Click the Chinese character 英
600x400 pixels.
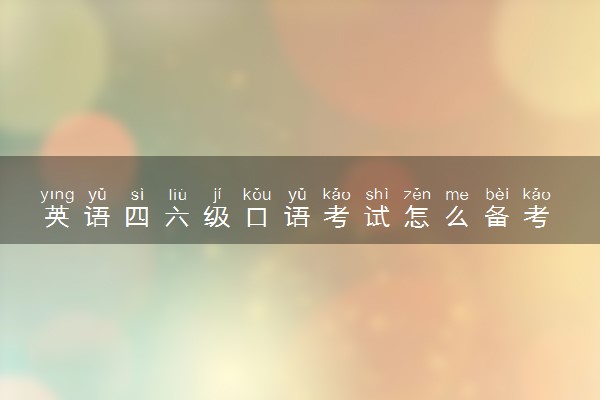pos(57,216)
